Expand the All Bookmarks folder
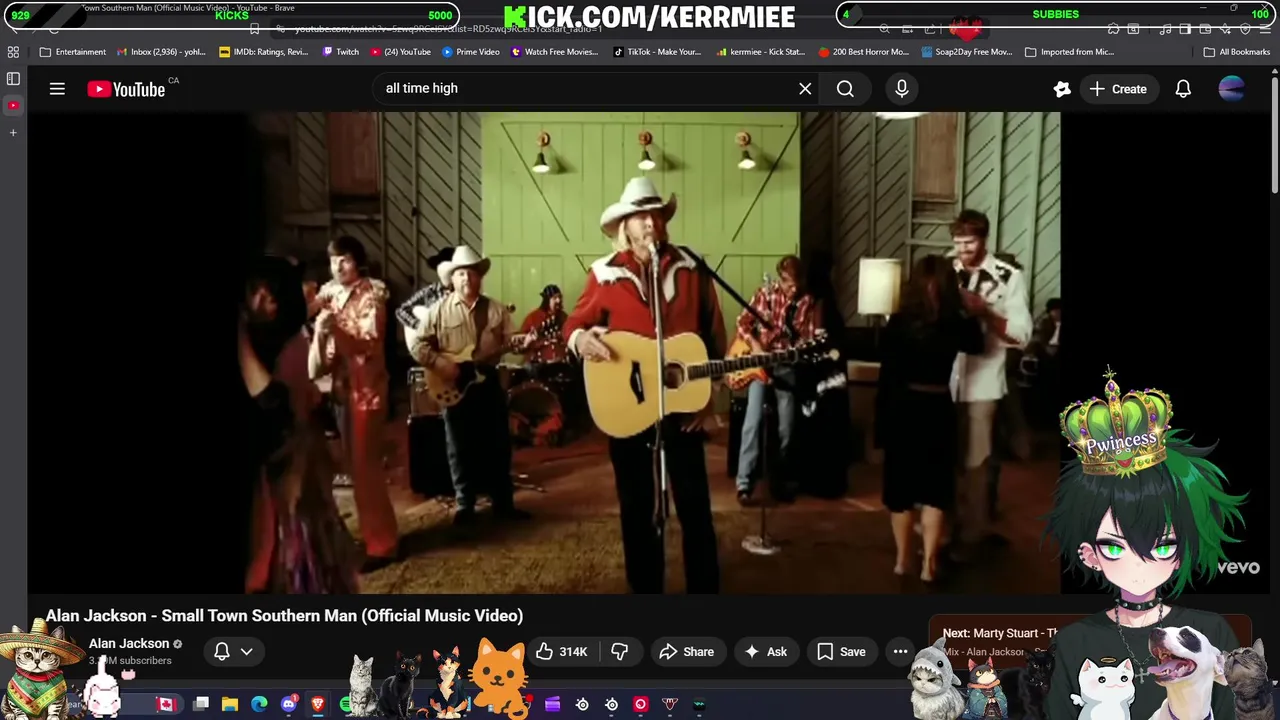 [1237, 52]
